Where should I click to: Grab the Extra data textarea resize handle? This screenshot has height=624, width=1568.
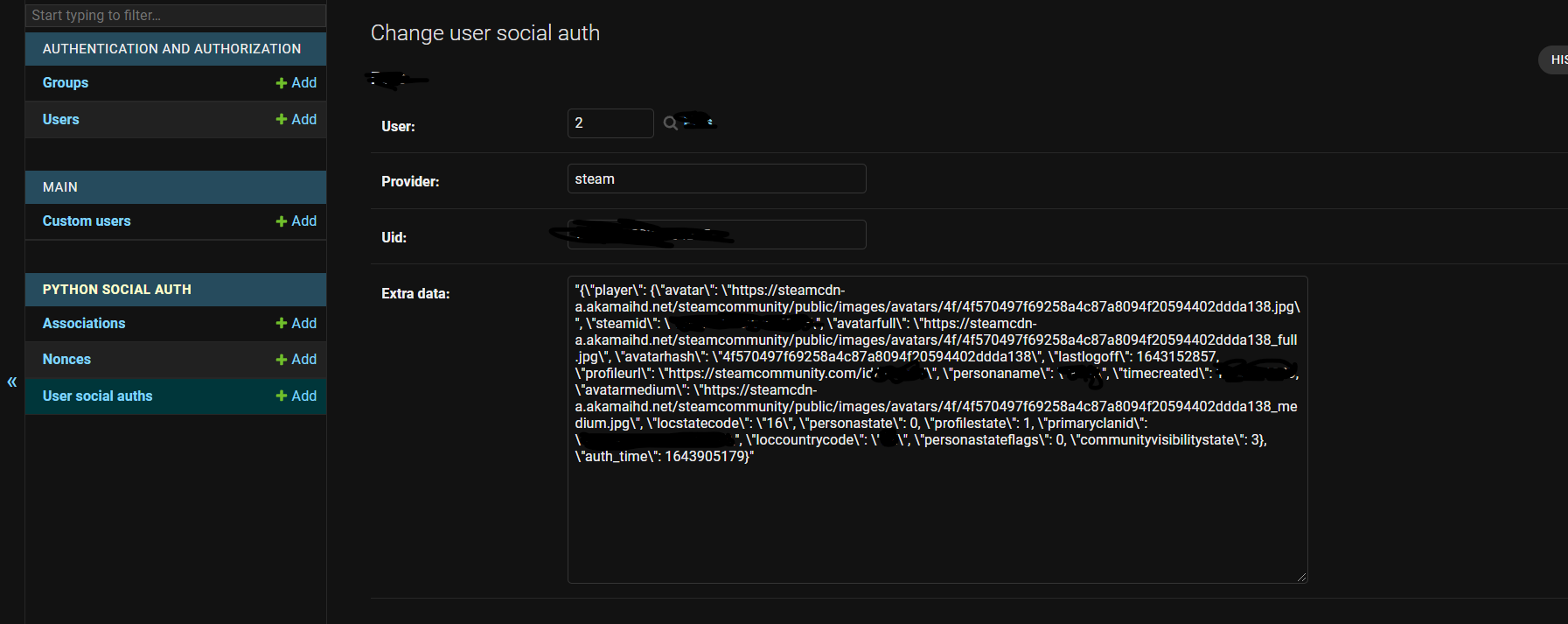(1302, 578)
